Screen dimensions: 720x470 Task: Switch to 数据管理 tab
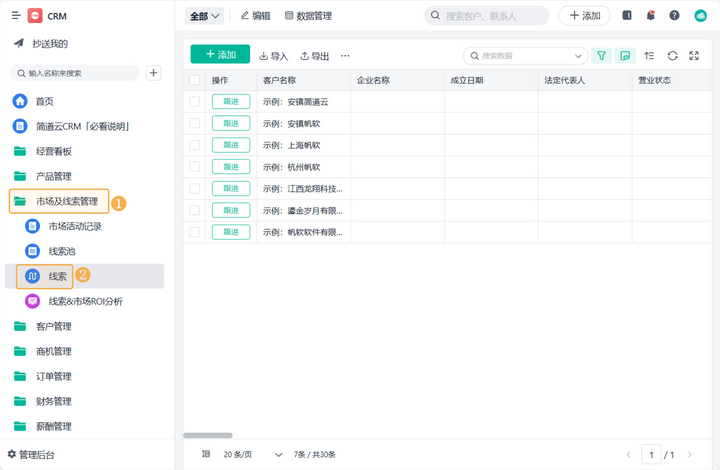point(308,16)
